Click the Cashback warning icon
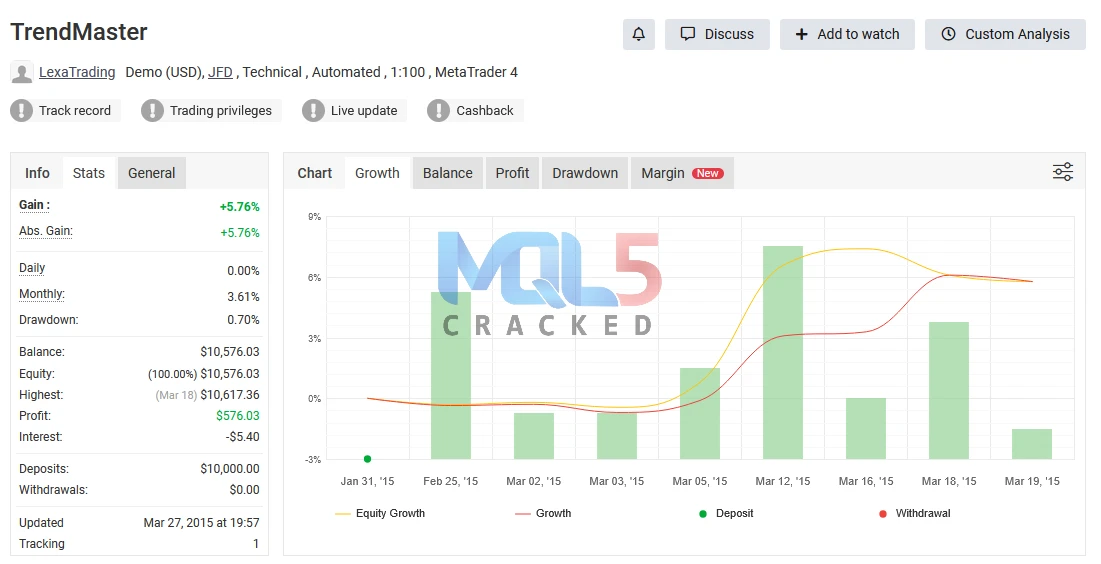This screenshot has height=564, width=1101. pyautogui.click(x=438, y=111)
